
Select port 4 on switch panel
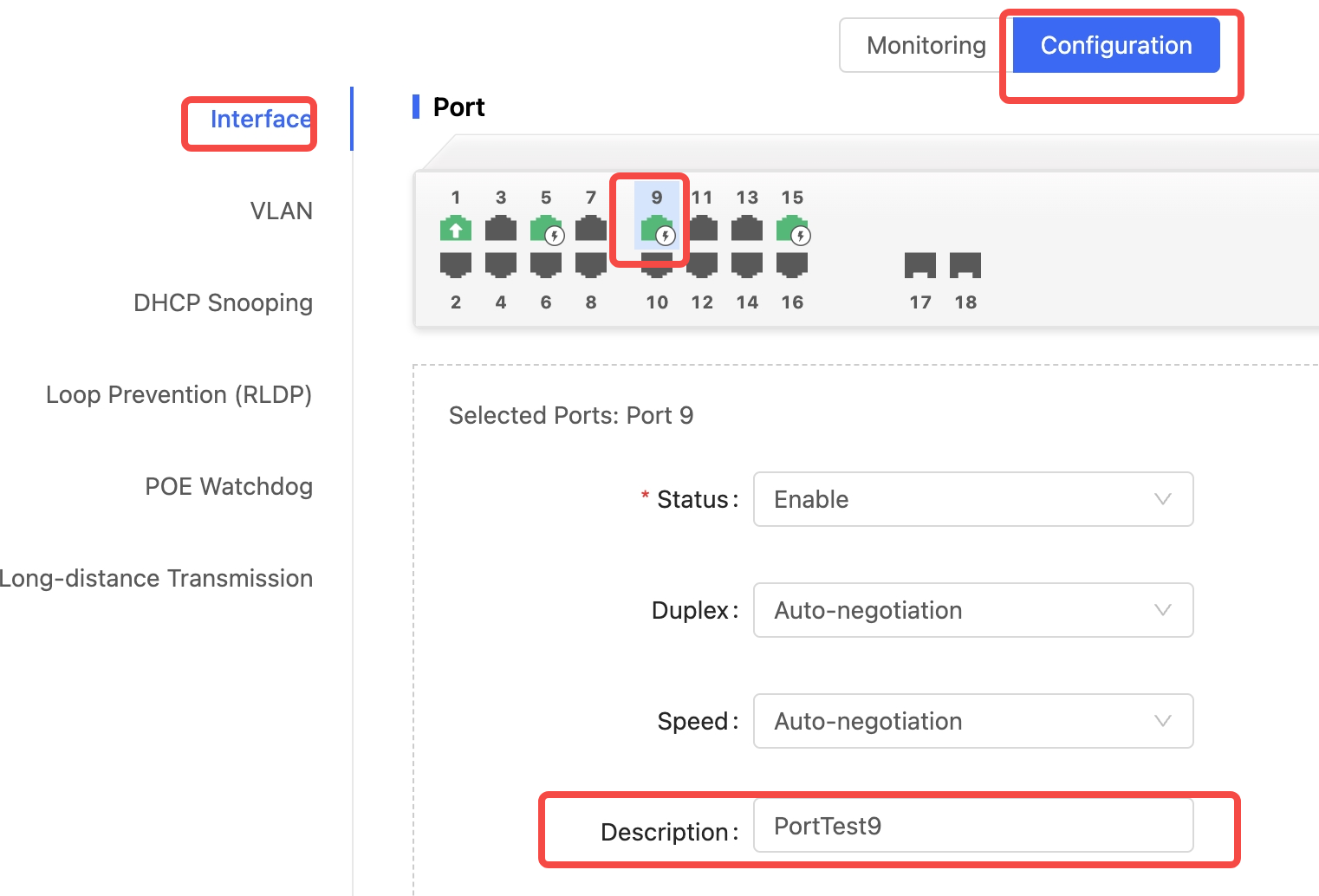(501, 264)
